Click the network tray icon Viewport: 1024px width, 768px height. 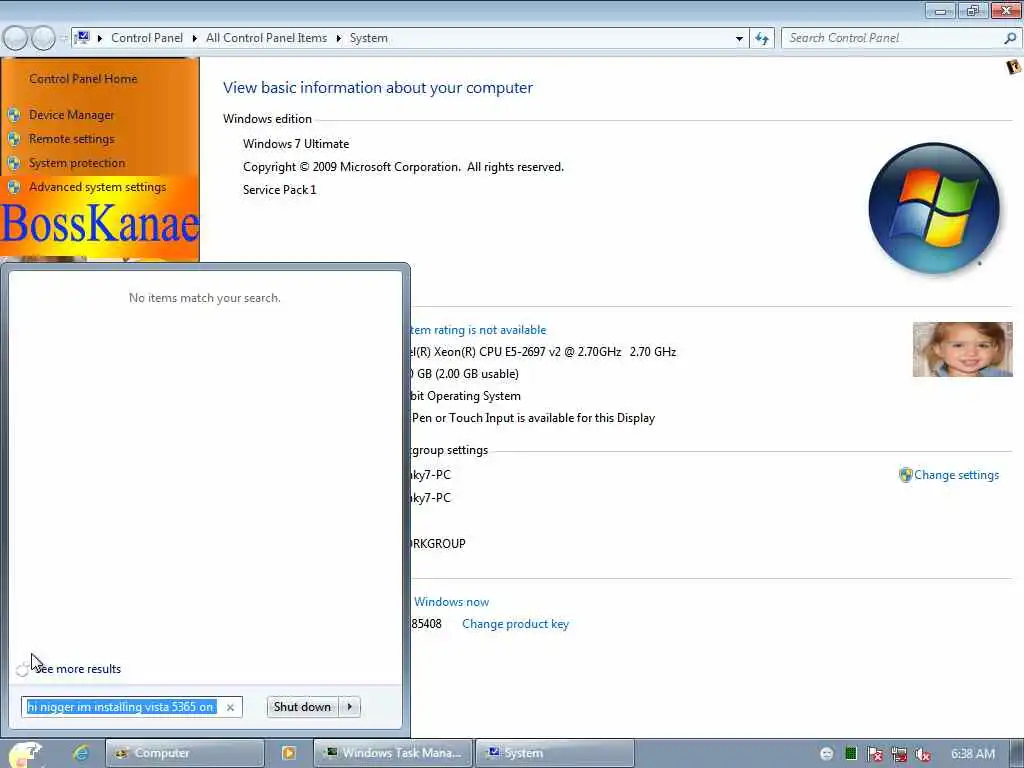(x=899, y=754)
